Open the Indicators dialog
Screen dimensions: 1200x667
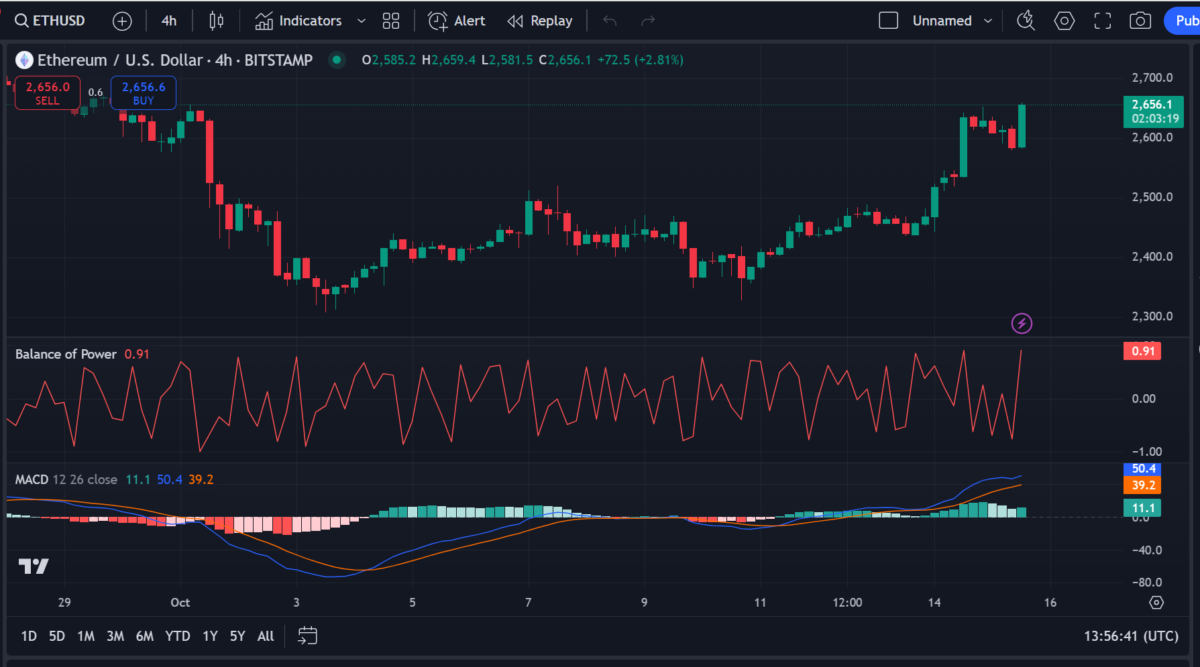coord(298,20)
